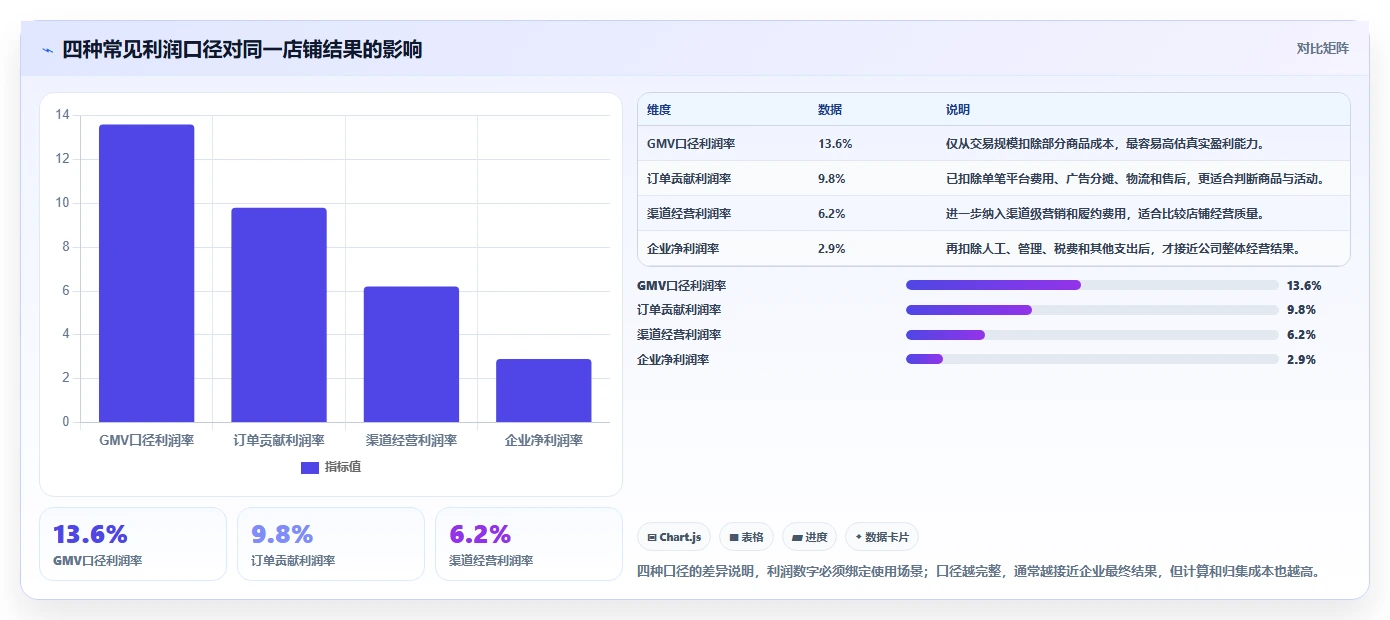Click 订单贡献利润率 cell in the table

click(x=689, y=179)
